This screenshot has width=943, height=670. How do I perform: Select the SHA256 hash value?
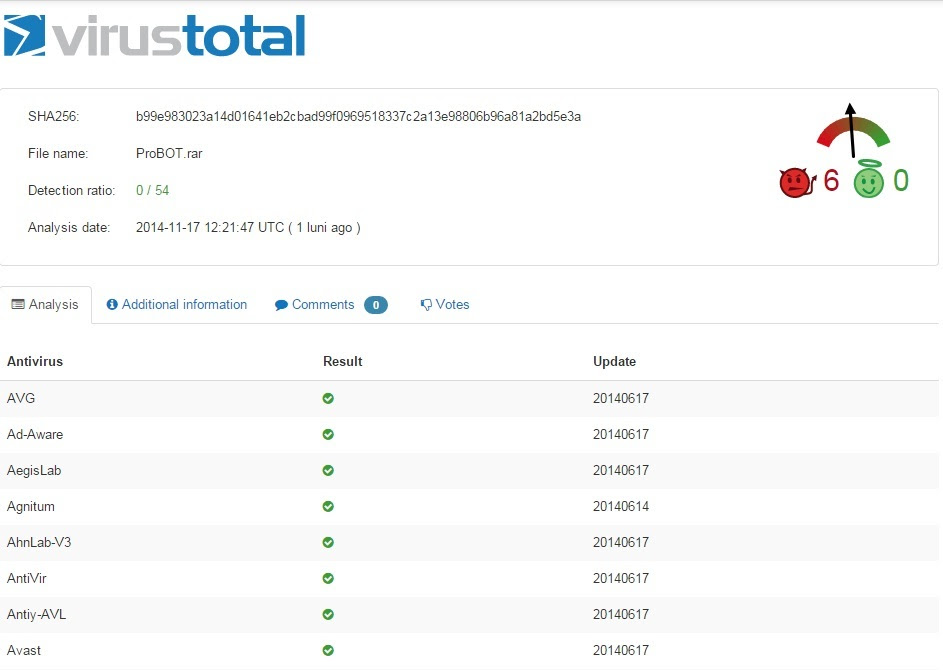tap(358, 117)
